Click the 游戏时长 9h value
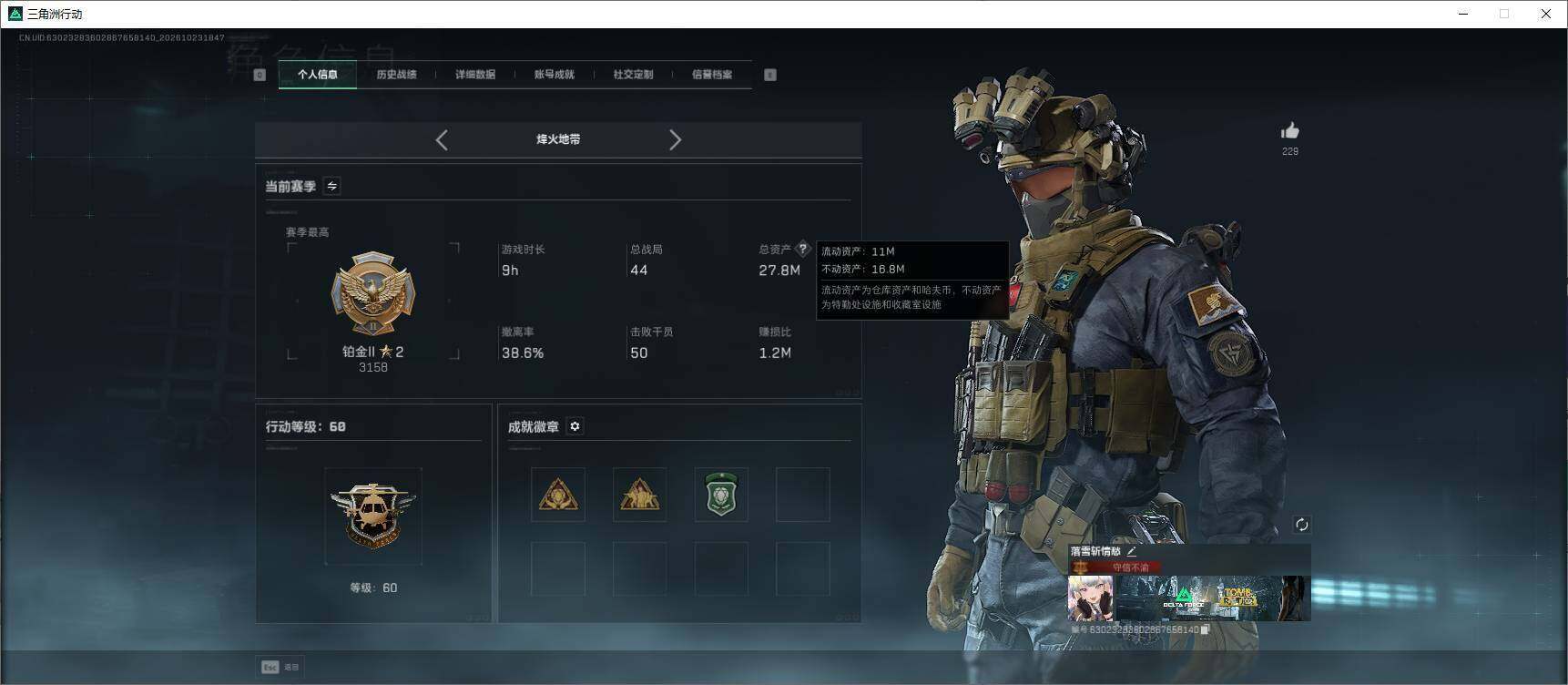1568x685 pixels. tap(510, 271)
